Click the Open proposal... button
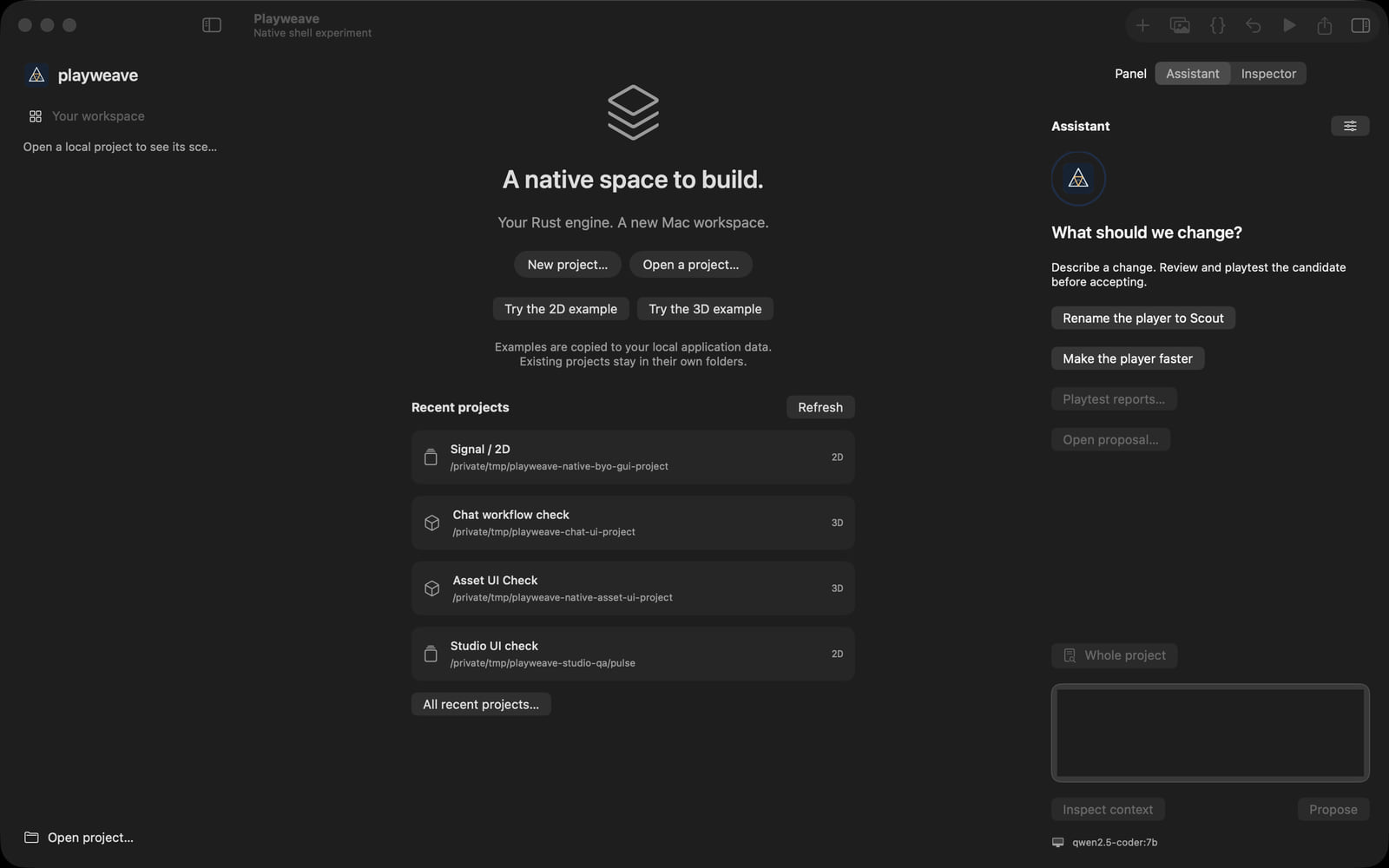This screenshot has height=868, width=1389. [1110, 440]
